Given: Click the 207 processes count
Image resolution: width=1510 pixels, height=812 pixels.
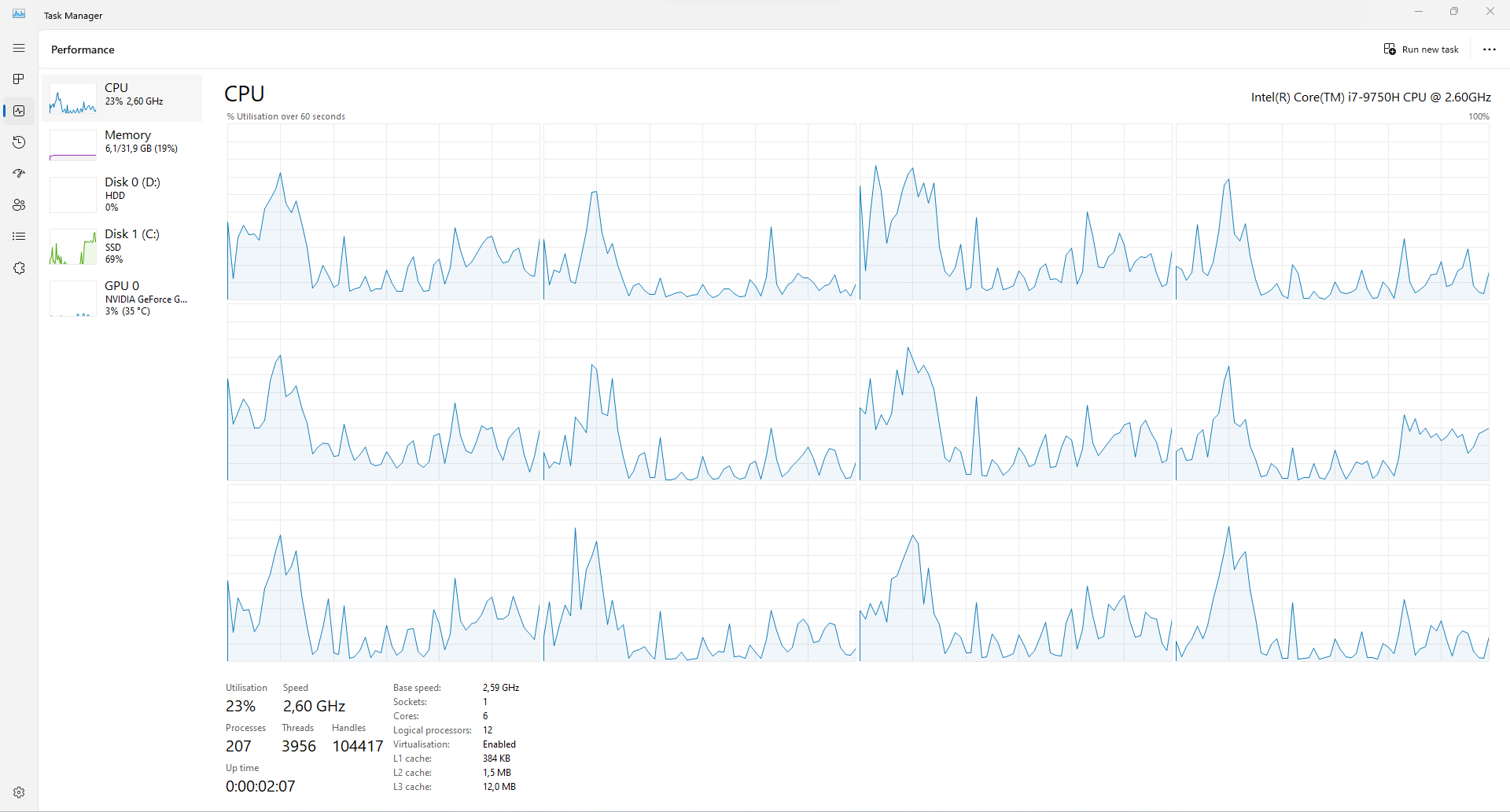Looking at the screenshot, I should pos(238,746).
